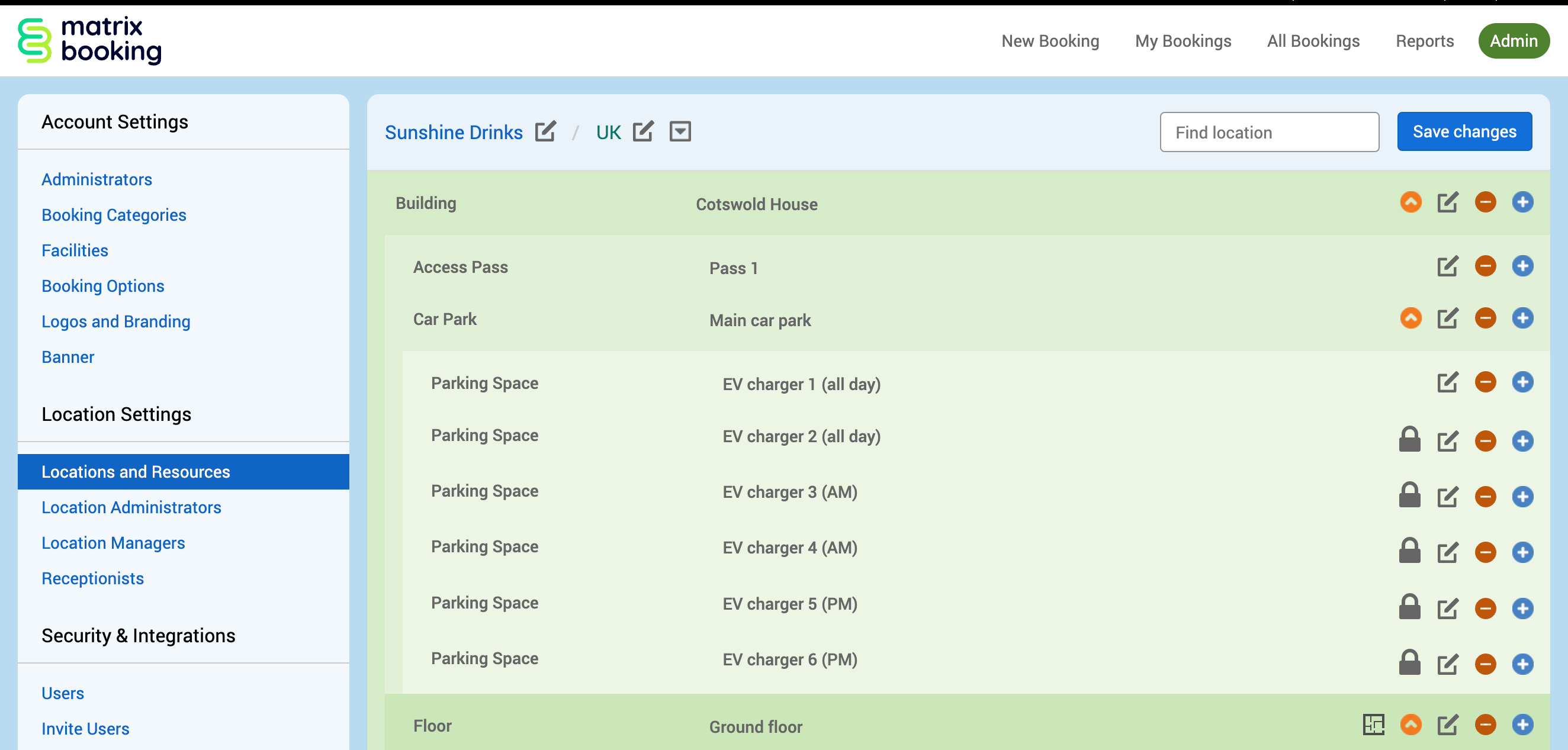Add a child under Main car park
The width and height of the screenshot is (1568, 750).
click(1522, 317)
